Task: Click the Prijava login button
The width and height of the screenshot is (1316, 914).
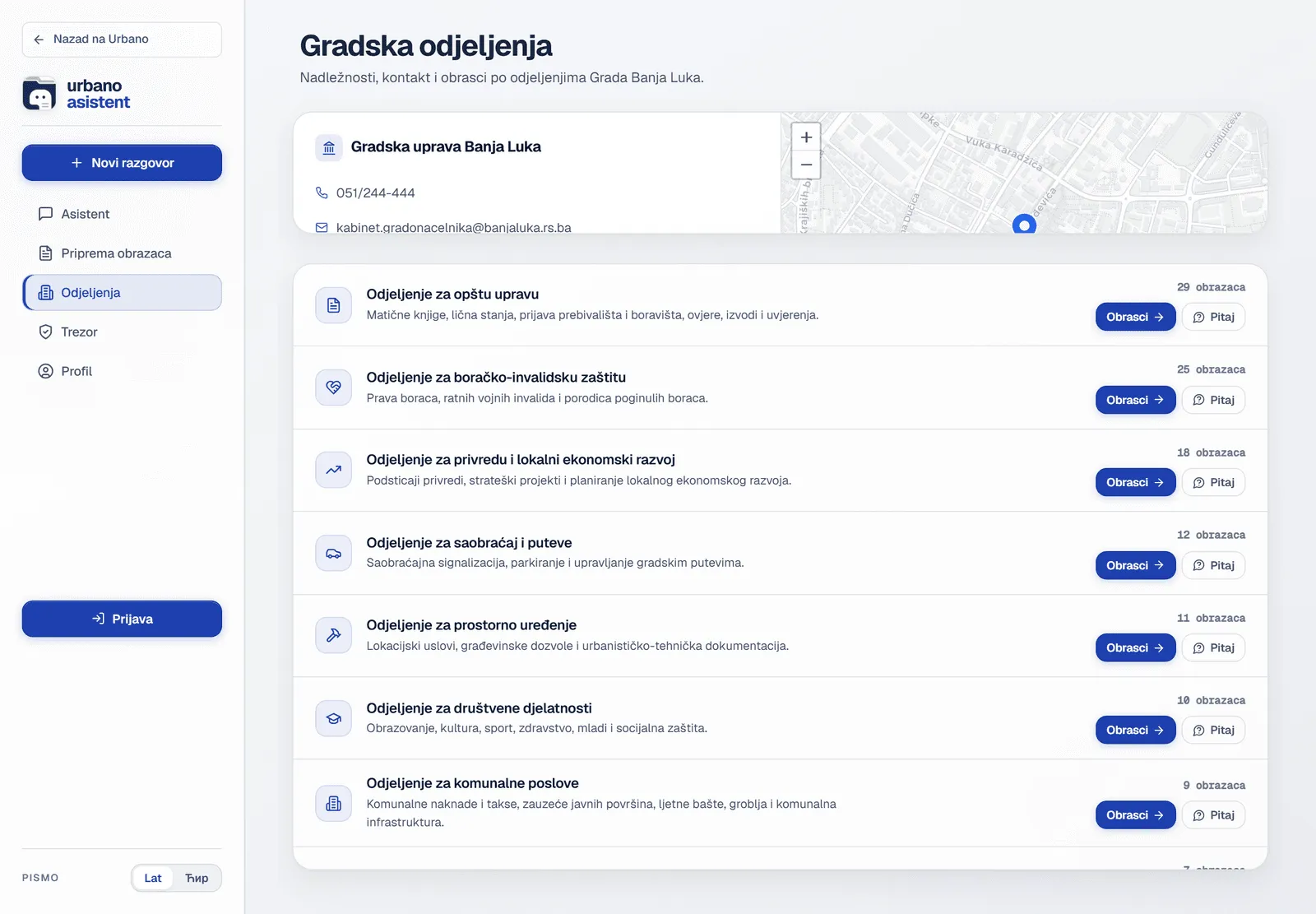Action: coord(122,619)
